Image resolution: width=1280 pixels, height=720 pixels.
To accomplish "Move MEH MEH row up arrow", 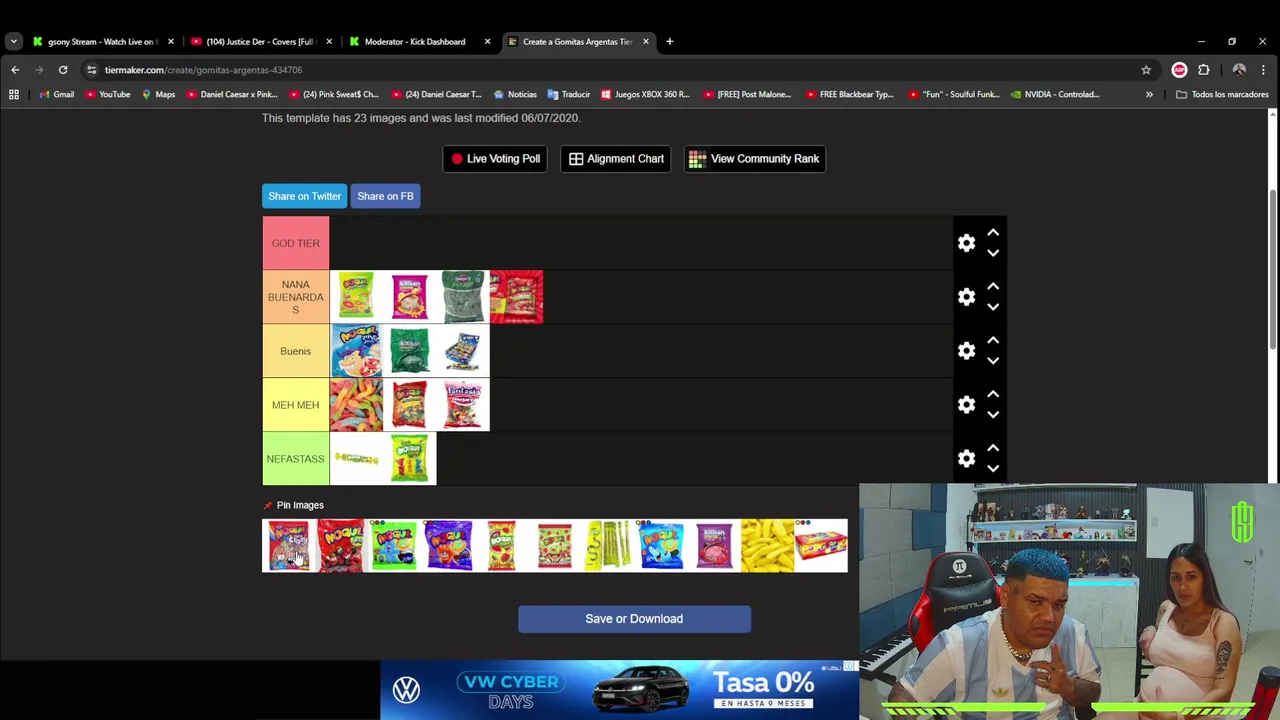I will coord(993,394).
